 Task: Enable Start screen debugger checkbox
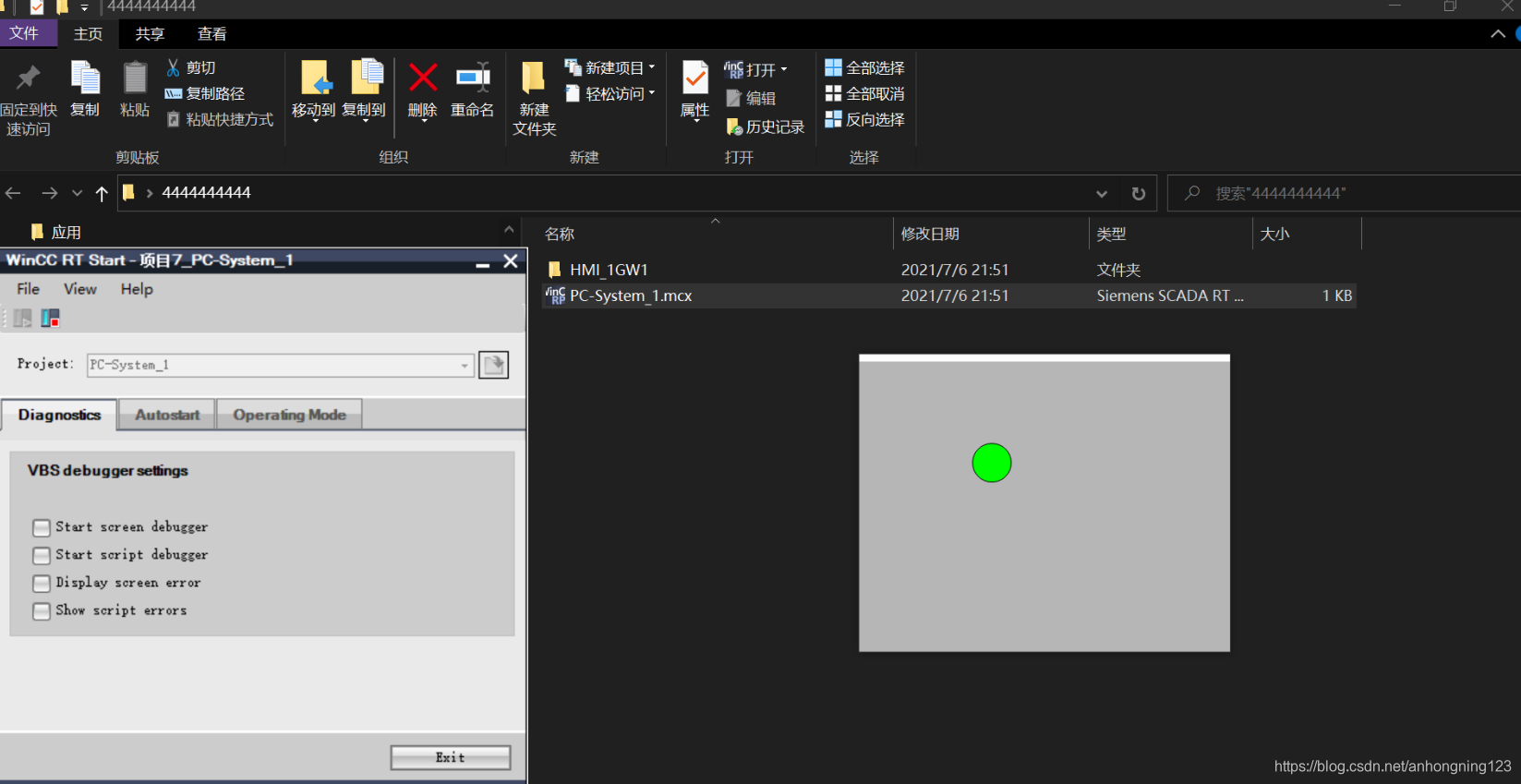pyautogui.click(x=42, y=527)
